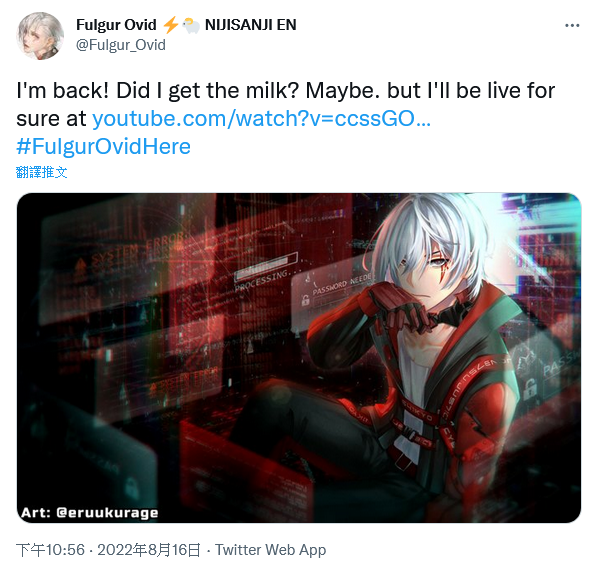Open the attached artwork image
598x576 pixels.
(x=299, y=358)
